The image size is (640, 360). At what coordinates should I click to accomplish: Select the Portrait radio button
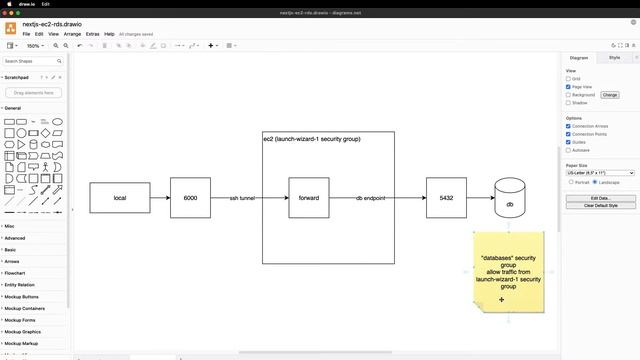click(571, 182)
